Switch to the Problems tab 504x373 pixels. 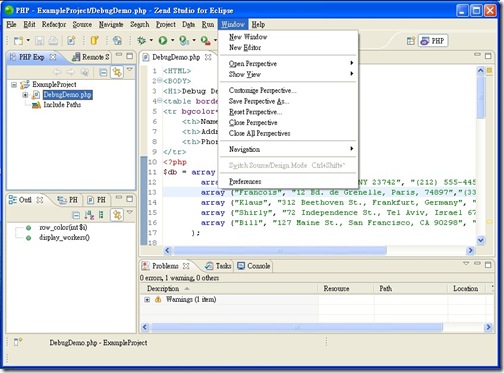[x=165, y=266]
